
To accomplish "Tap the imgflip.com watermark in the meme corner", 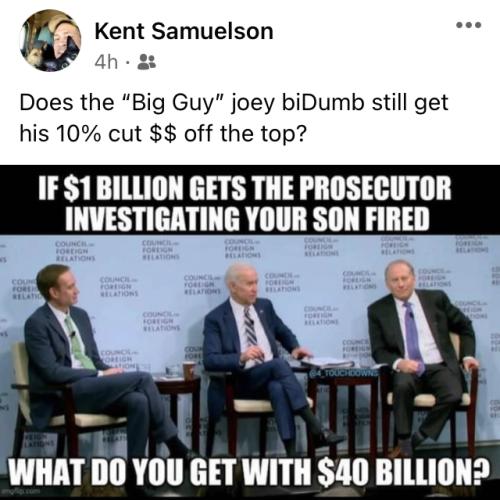I will (21, 491).
